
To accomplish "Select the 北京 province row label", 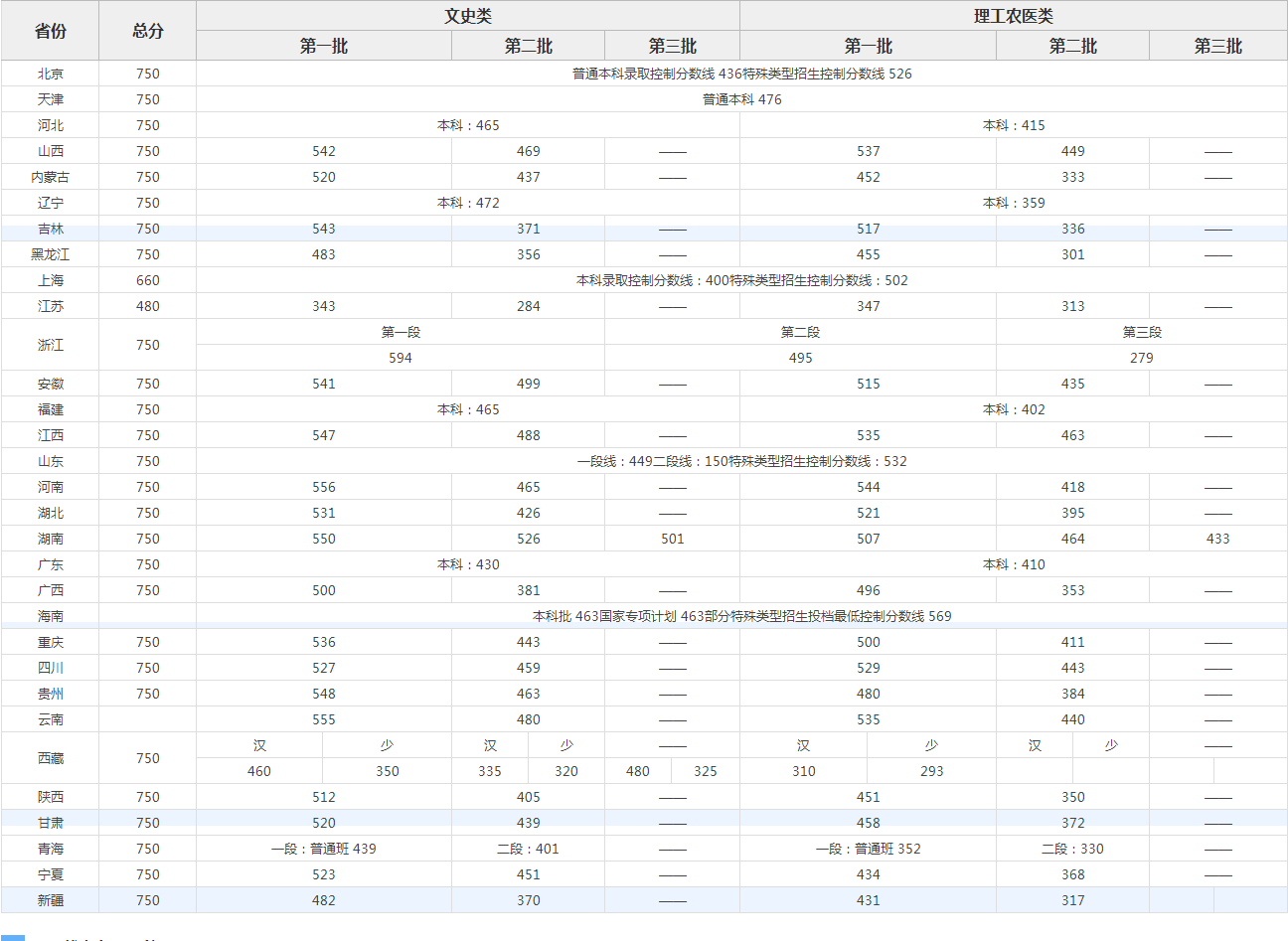I will click(48, 73).
